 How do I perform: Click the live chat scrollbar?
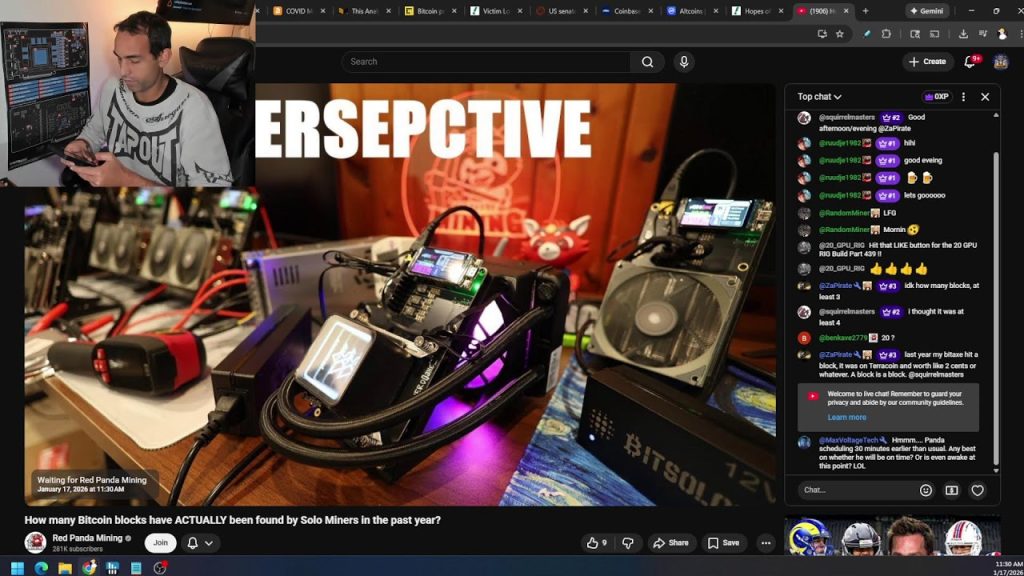[995, 300]
